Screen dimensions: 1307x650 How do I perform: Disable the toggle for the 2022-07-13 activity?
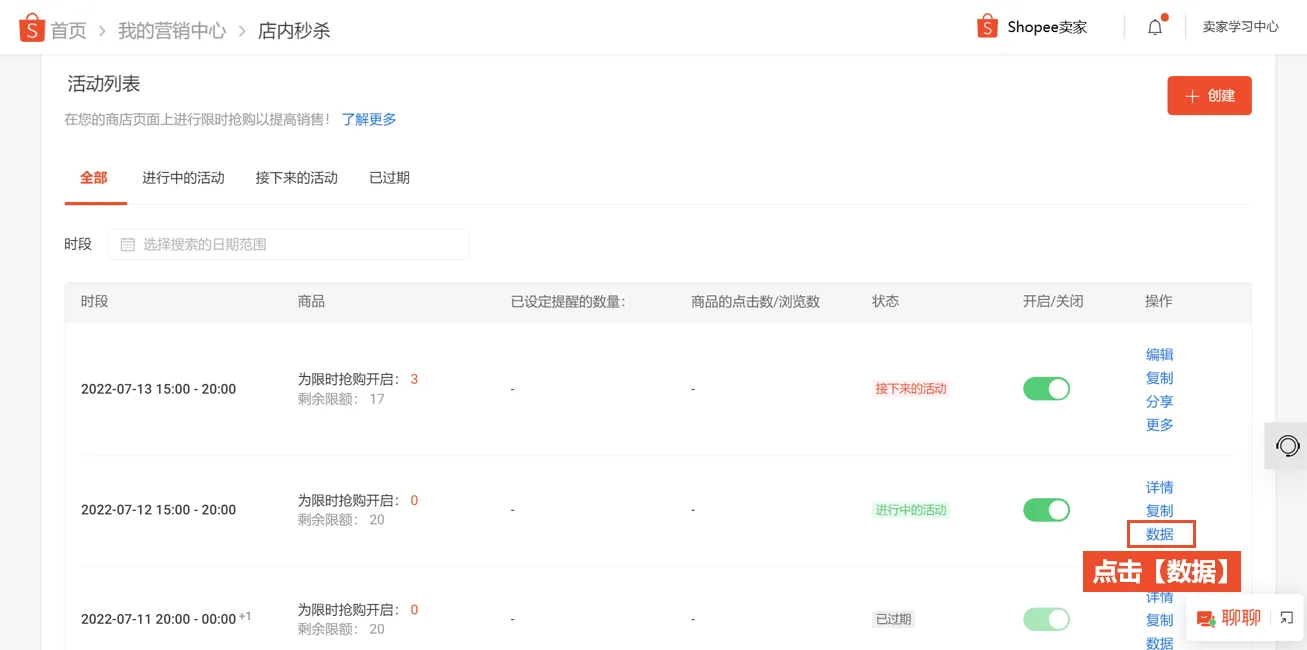click(x=1046, y=388)
